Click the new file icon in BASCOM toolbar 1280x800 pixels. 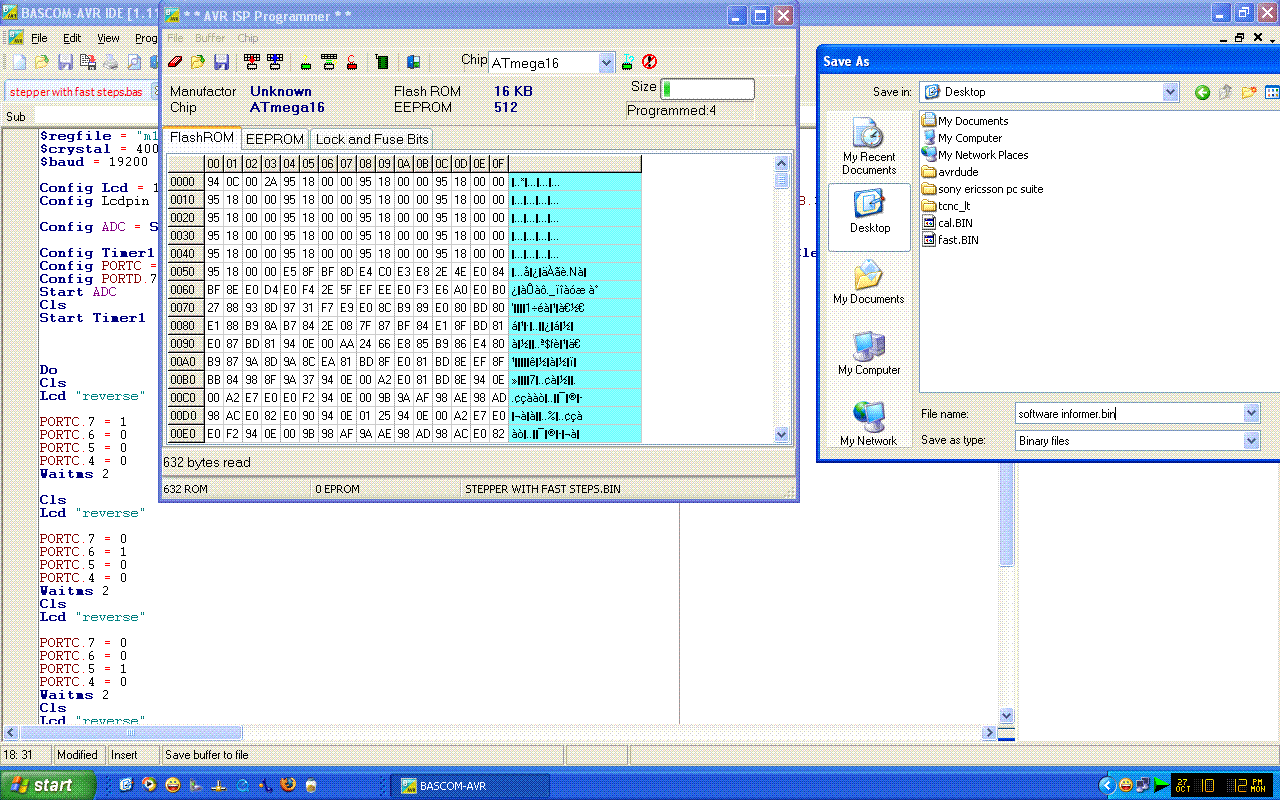tap(19, 62)
